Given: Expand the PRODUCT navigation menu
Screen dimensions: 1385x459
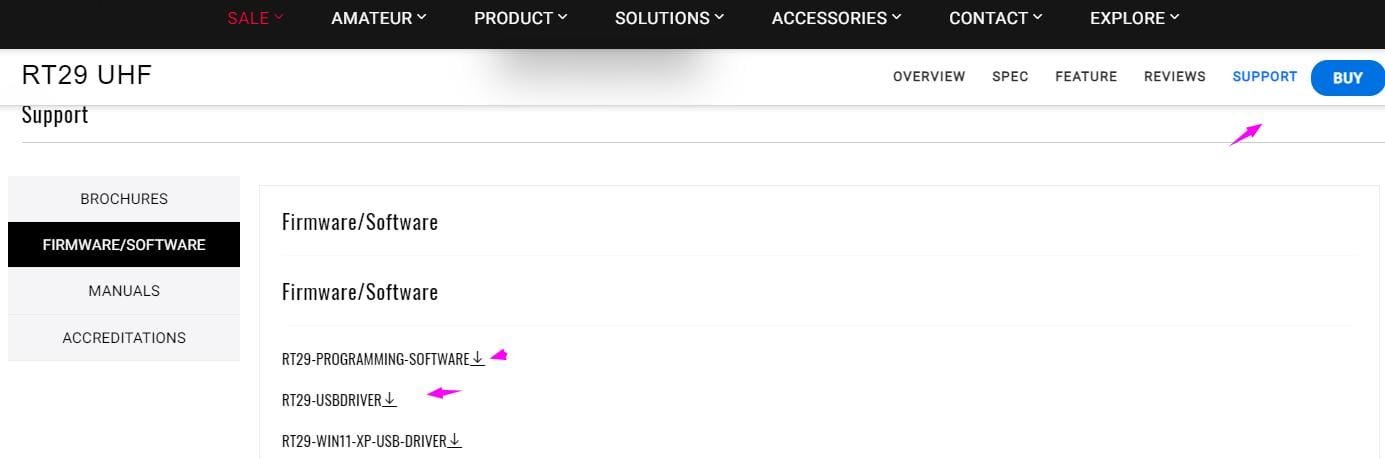Looking at the screenshot, I should (x=520, y=18).
